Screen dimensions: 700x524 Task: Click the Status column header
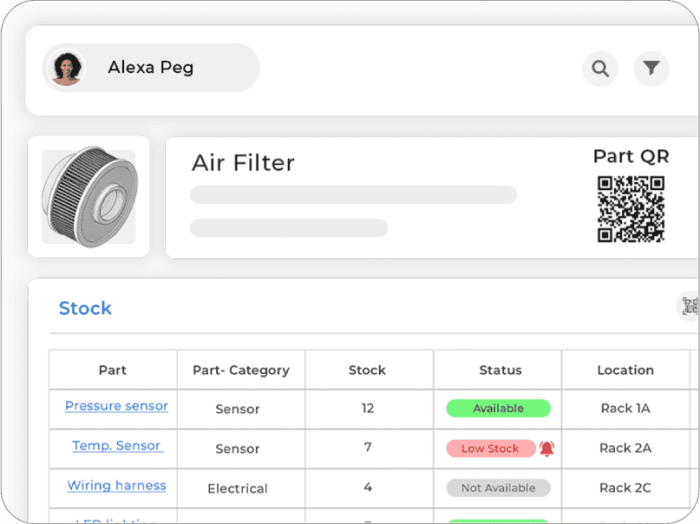tap(500, 370)
